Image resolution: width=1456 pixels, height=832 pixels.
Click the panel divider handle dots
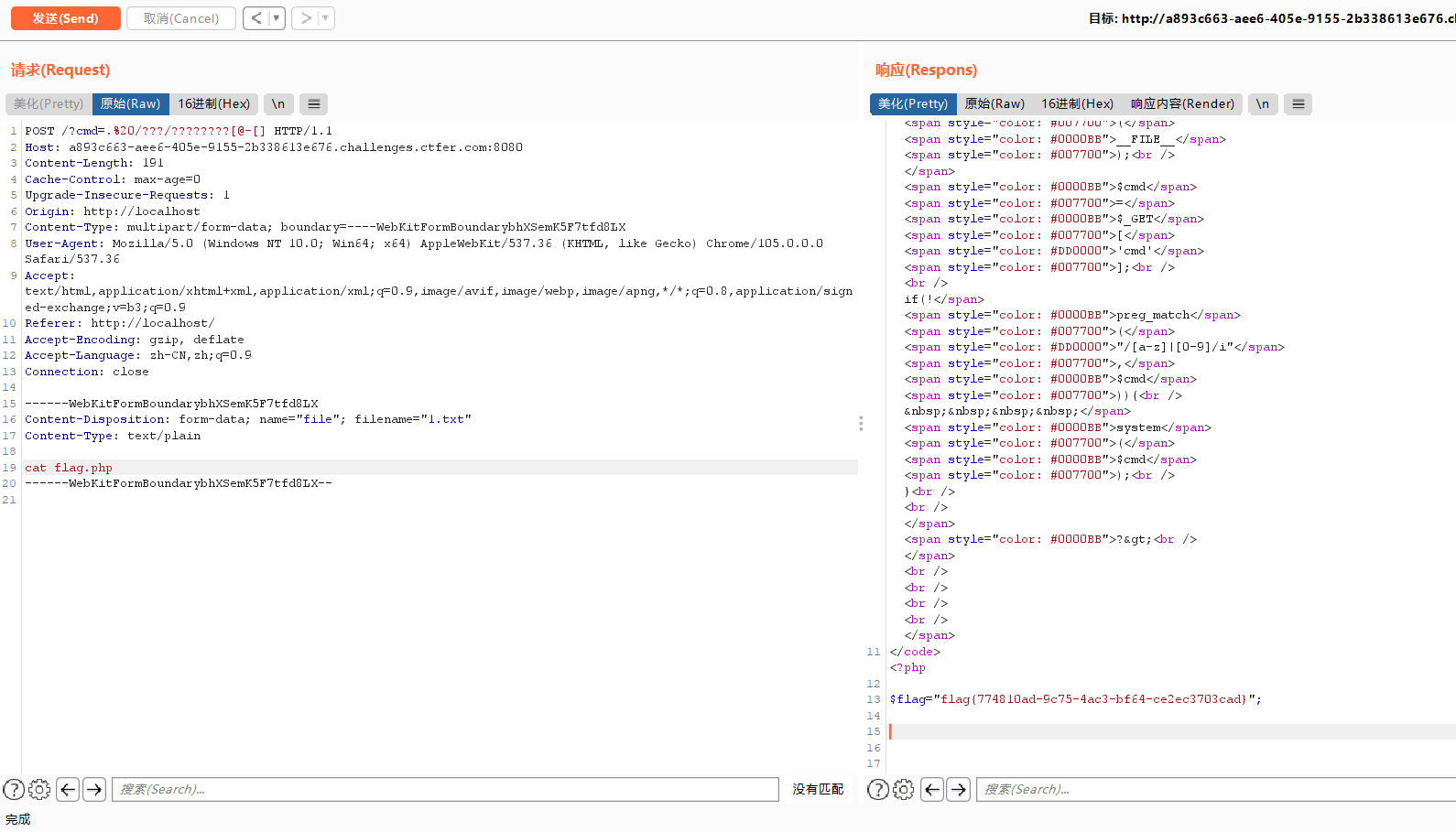861,423
